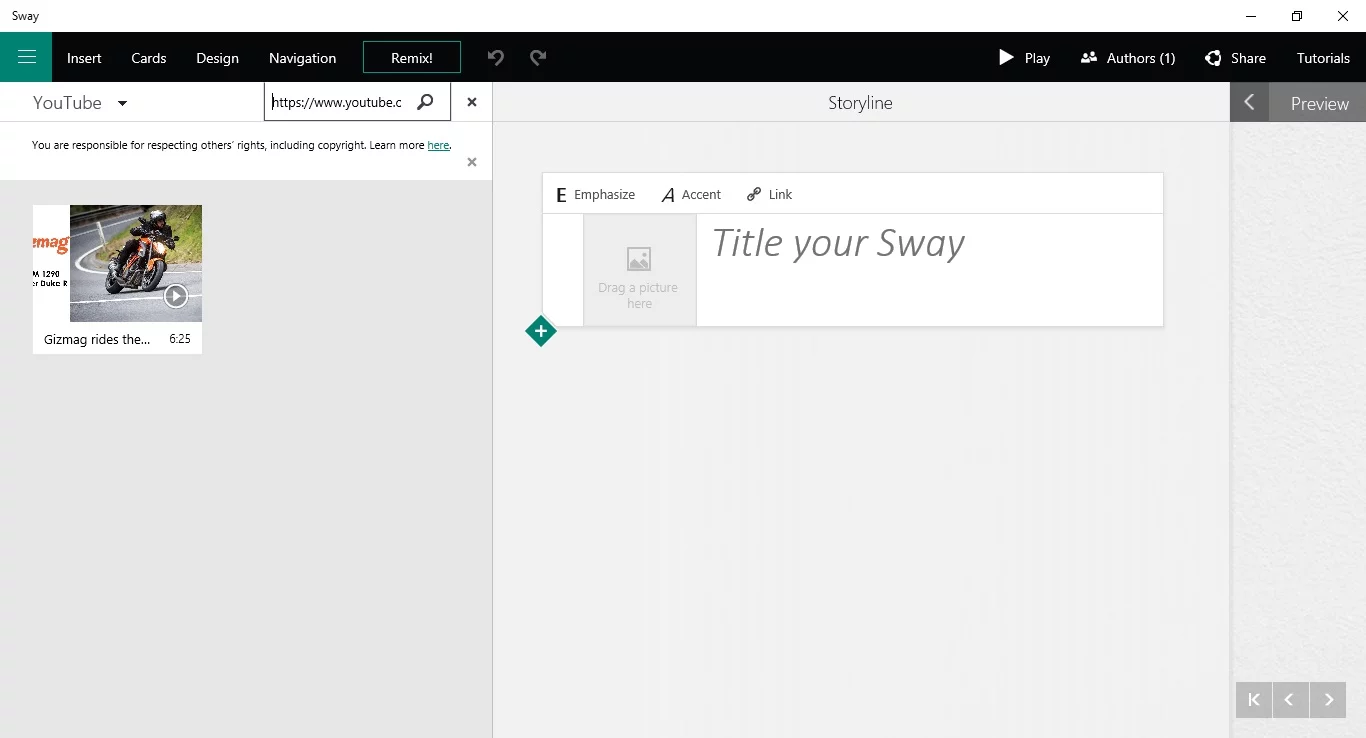Apply Accent formatting to the title

point(691,194)
